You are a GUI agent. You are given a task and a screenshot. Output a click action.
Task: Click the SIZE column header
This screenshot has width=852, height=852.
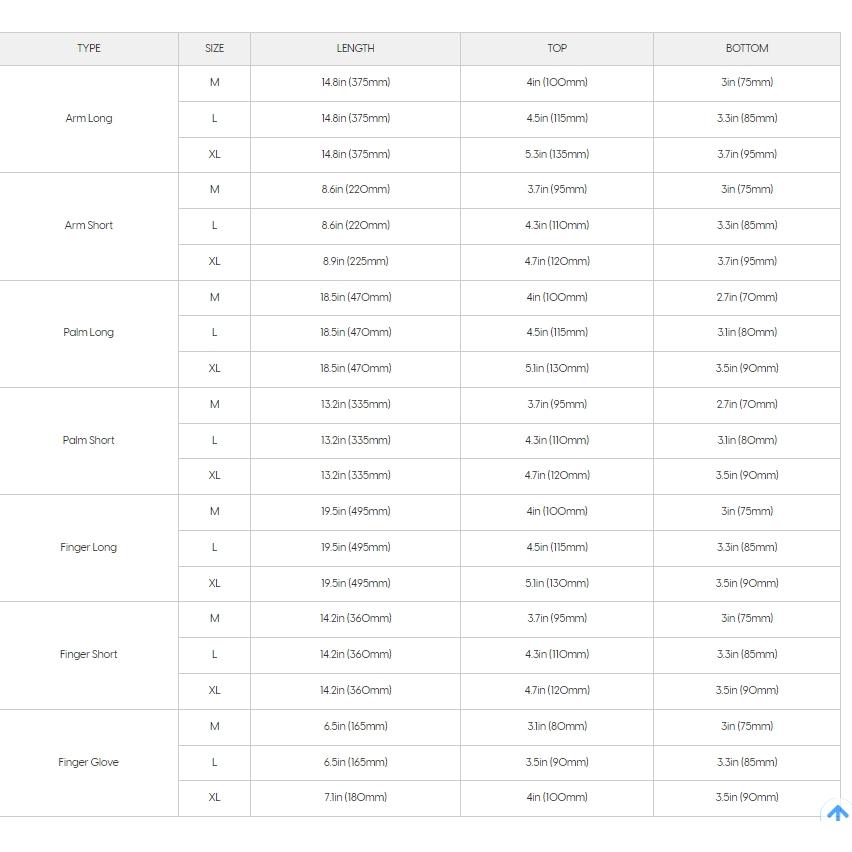(x=214, y=48)
